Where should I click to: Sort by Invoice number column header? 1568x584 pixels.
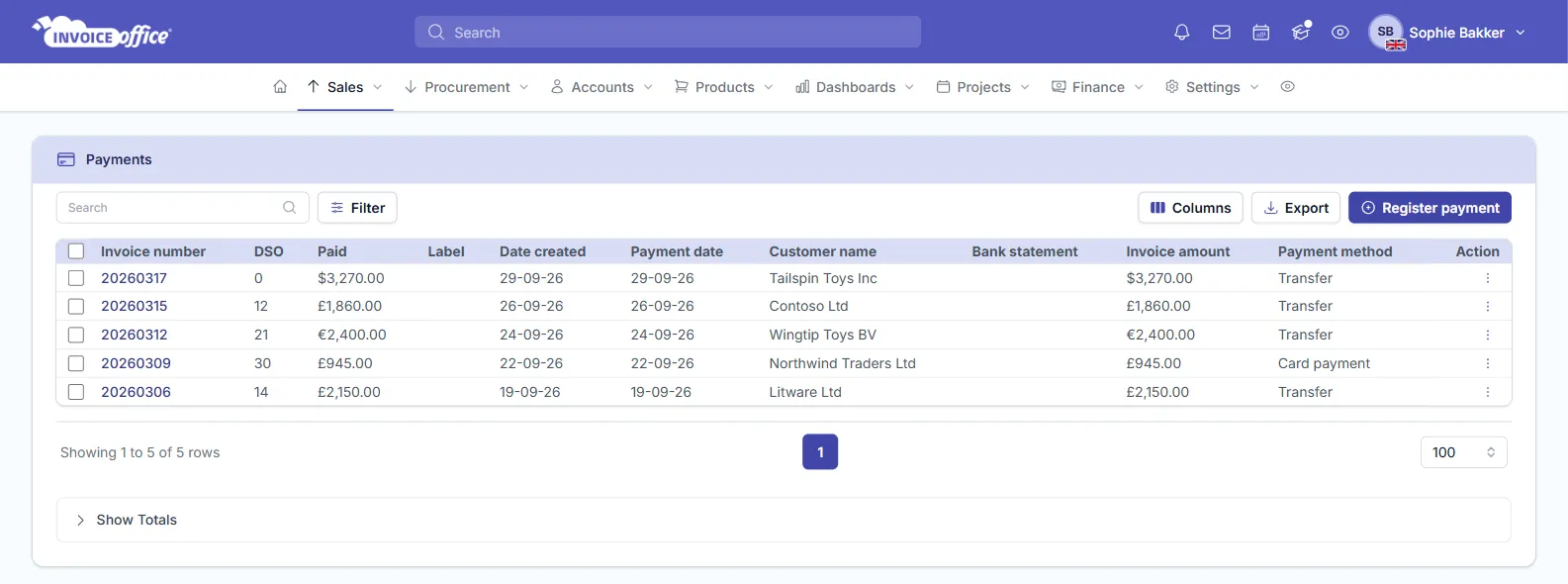pyautogui.click(x=153, y=251)
